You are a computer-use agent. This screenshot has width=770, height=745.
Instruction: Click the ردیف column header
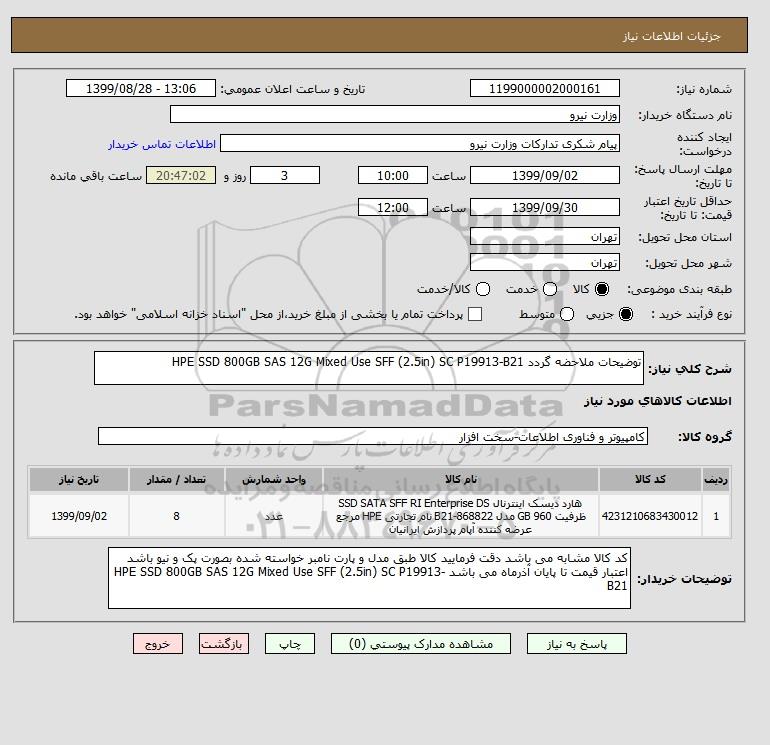(x=716, y=479)
